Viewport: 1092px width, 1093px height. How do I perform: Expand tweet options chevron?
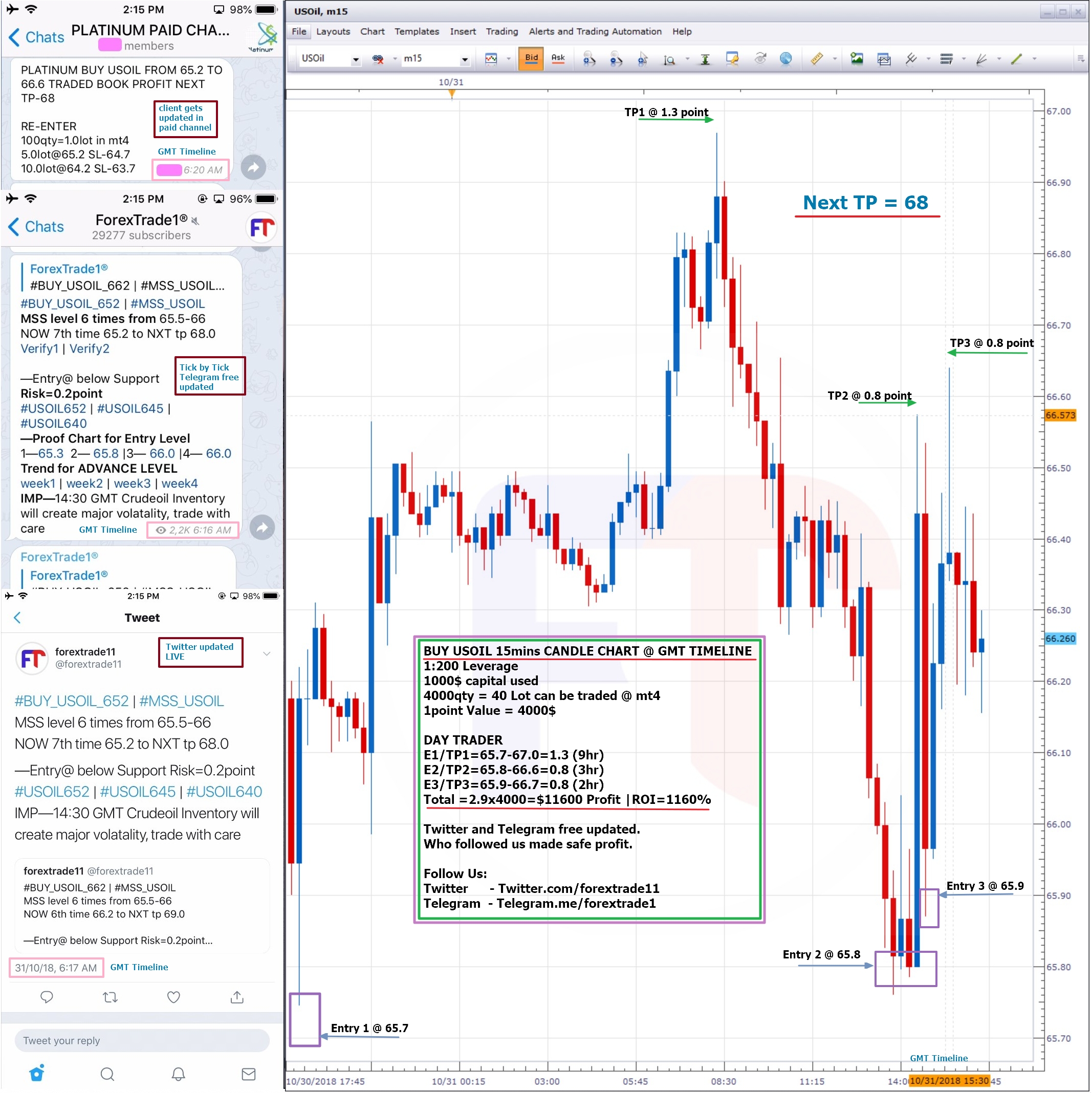(x=267, y=653)
